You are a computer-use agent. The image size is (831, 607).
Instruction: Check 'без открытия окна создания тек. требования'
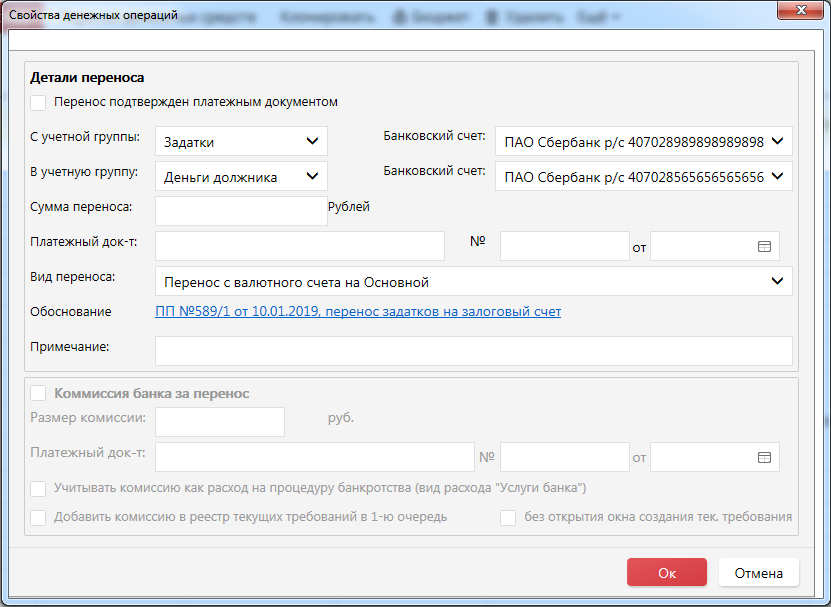(508, 518)
